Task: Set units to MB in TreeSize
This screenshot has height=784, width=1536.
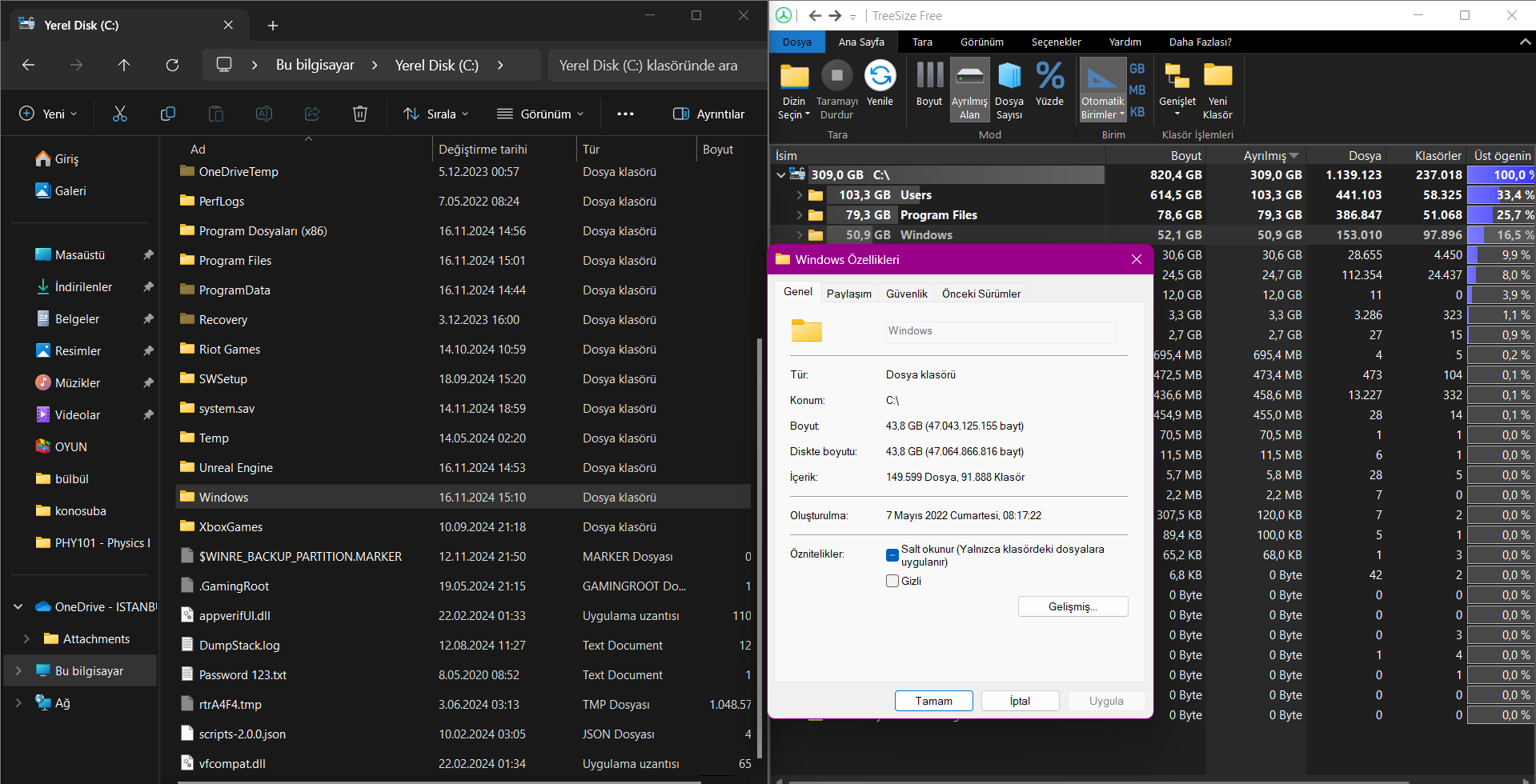Action: point(1137,90)
